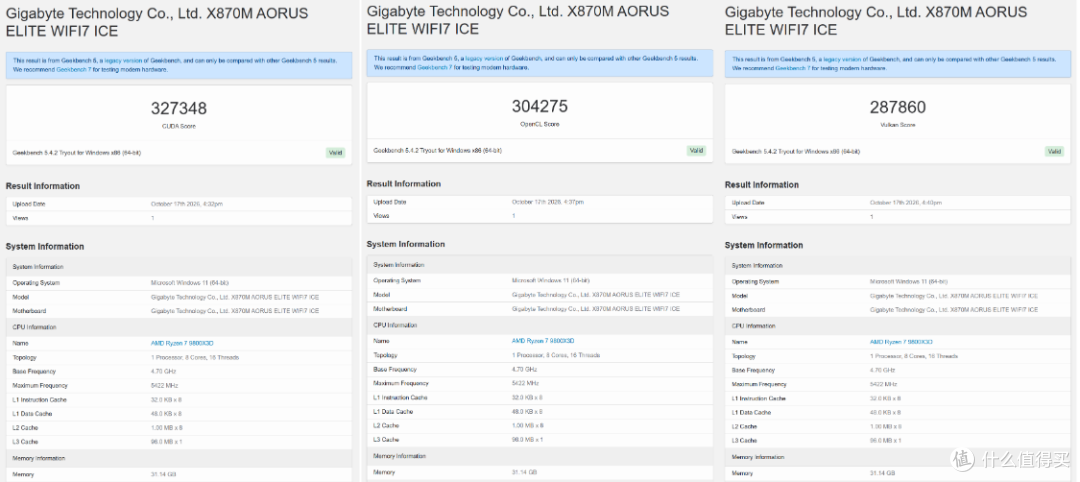Click '96.0 MB x 1' L3 Cache in CUDA panel
This screenshot has height=482, width=1080.
pos(166,442)
